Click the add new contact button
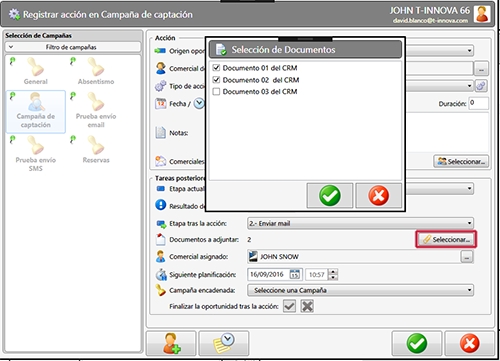 (x=171, y=343)
